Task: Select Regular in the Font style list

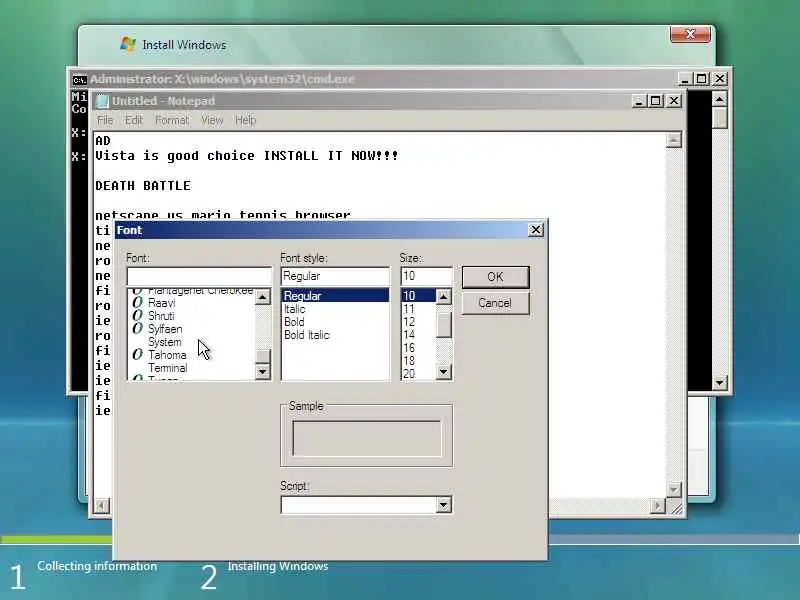Action: (335, 295)
